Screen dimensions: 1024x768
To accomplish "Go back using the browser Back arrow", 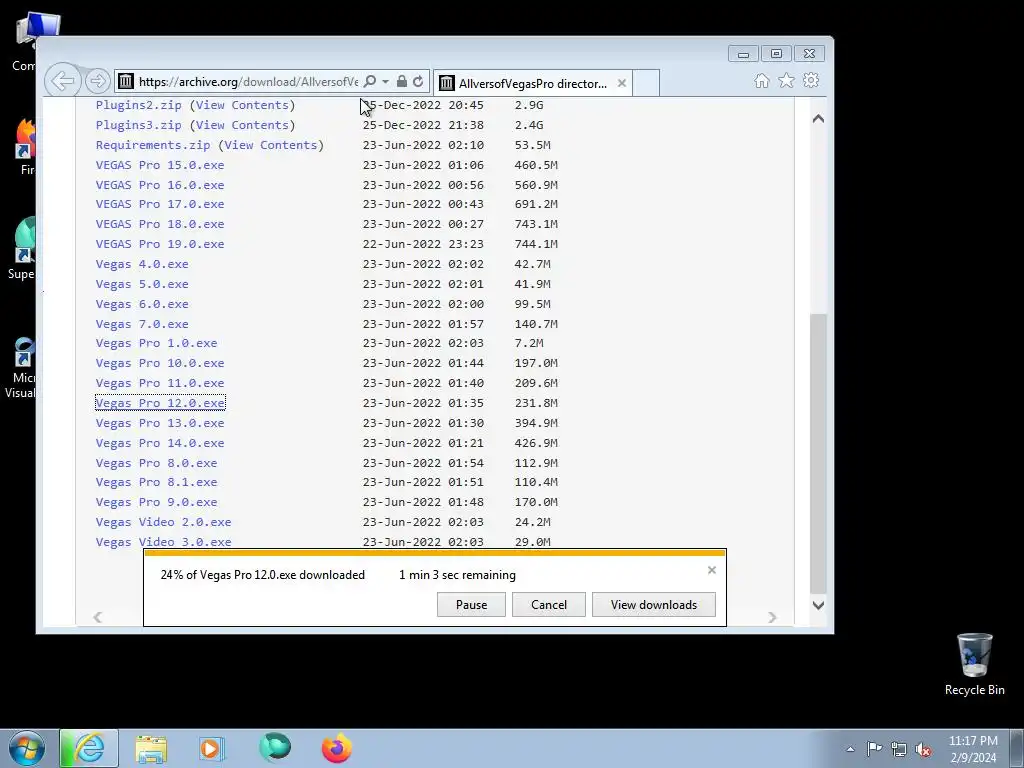I will coord(63,81).
